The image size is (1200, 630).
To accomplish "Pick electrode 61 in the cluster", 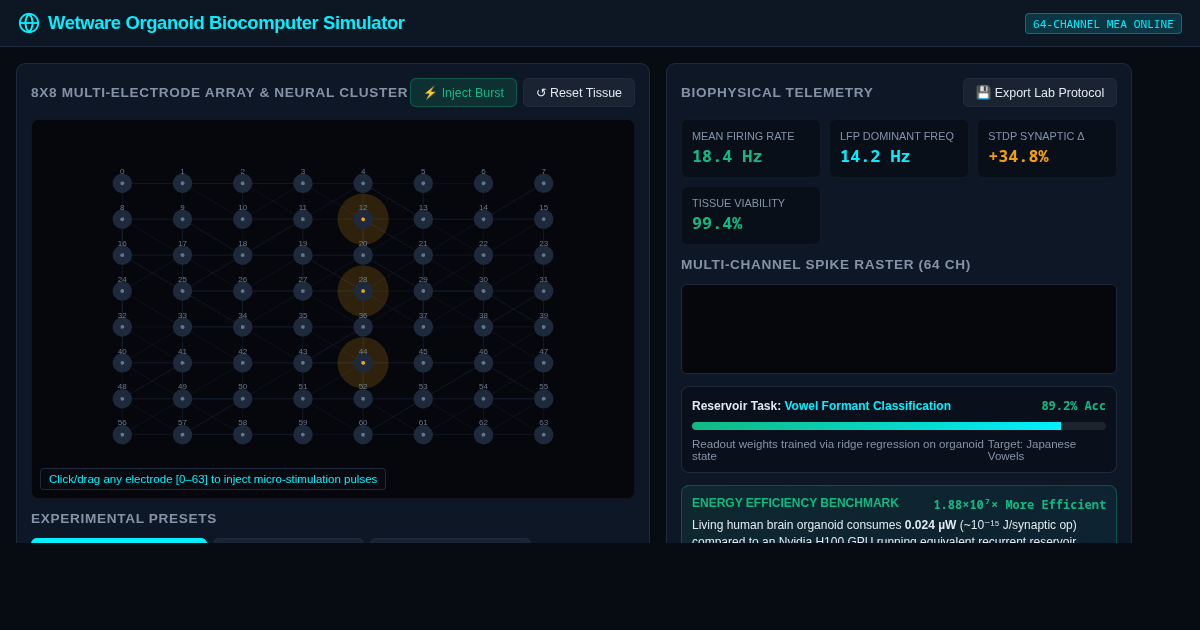I will pos(423,435).
